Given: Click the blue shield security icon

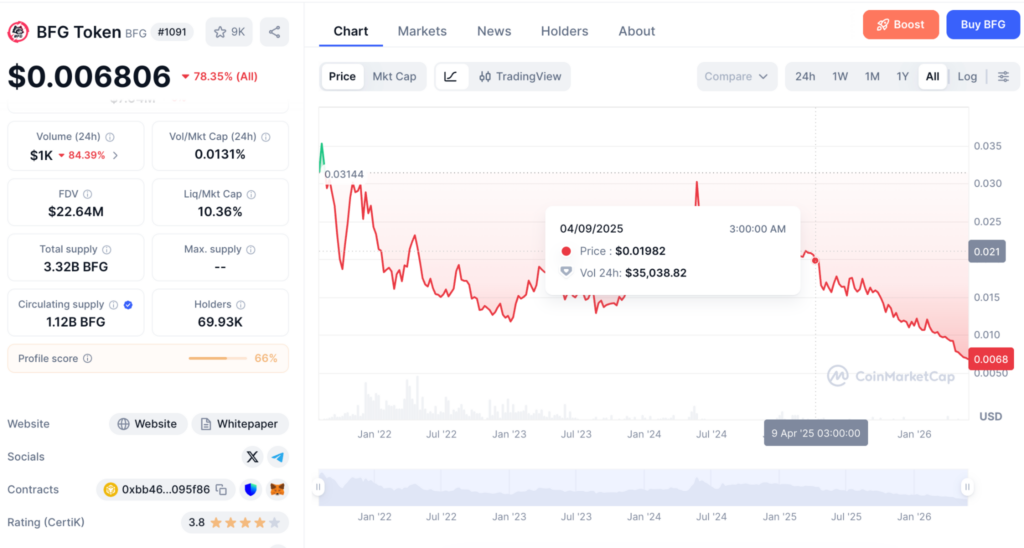Looking at the screenshot, I should (251, 489).
